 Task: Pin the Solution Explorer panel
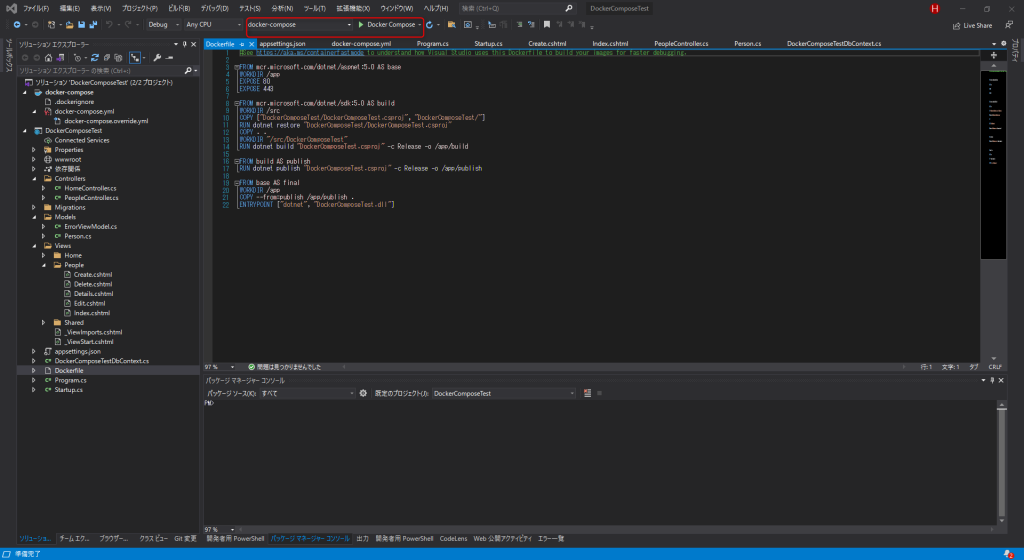[x=184, y=44]
